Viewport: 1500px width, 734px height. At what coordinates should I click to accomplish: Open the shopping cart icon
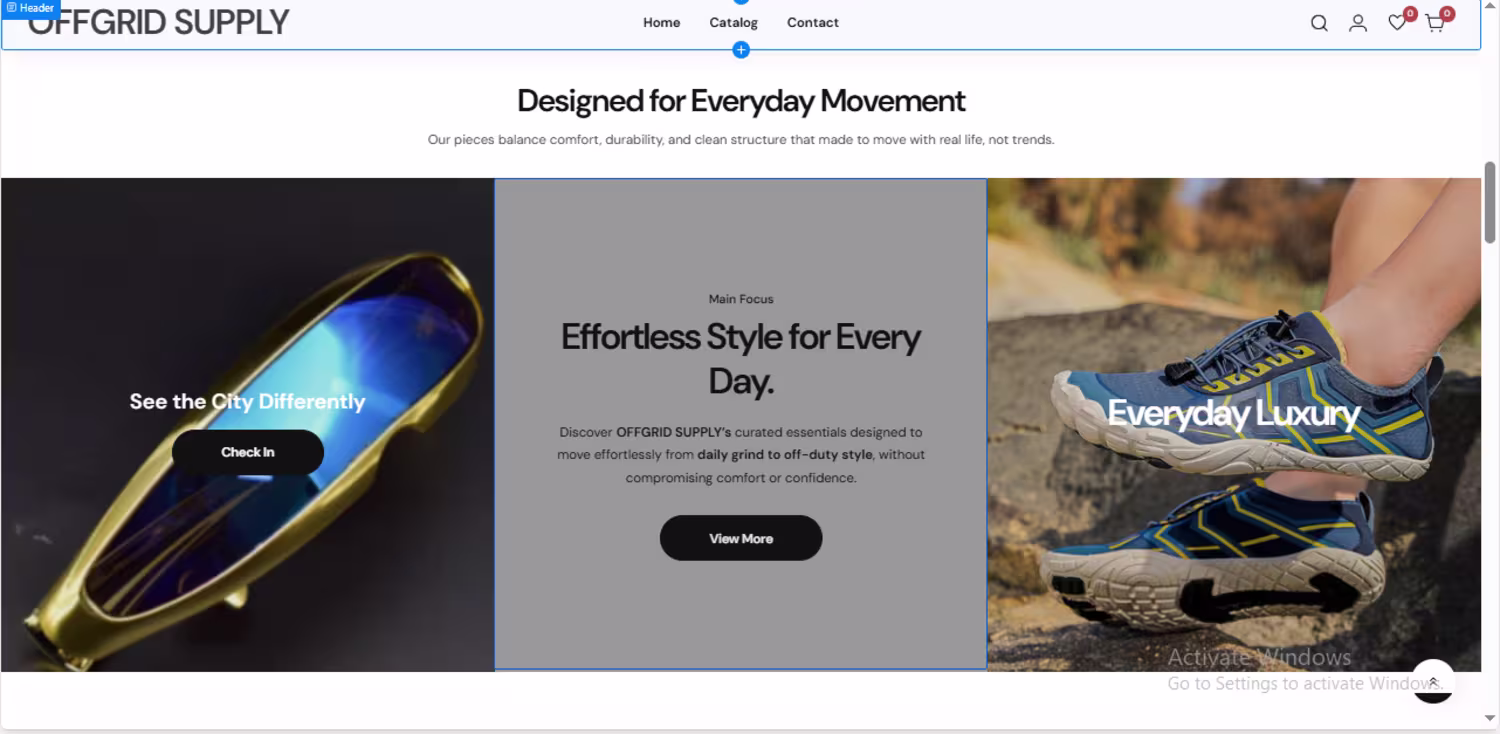click(1435, 22)
